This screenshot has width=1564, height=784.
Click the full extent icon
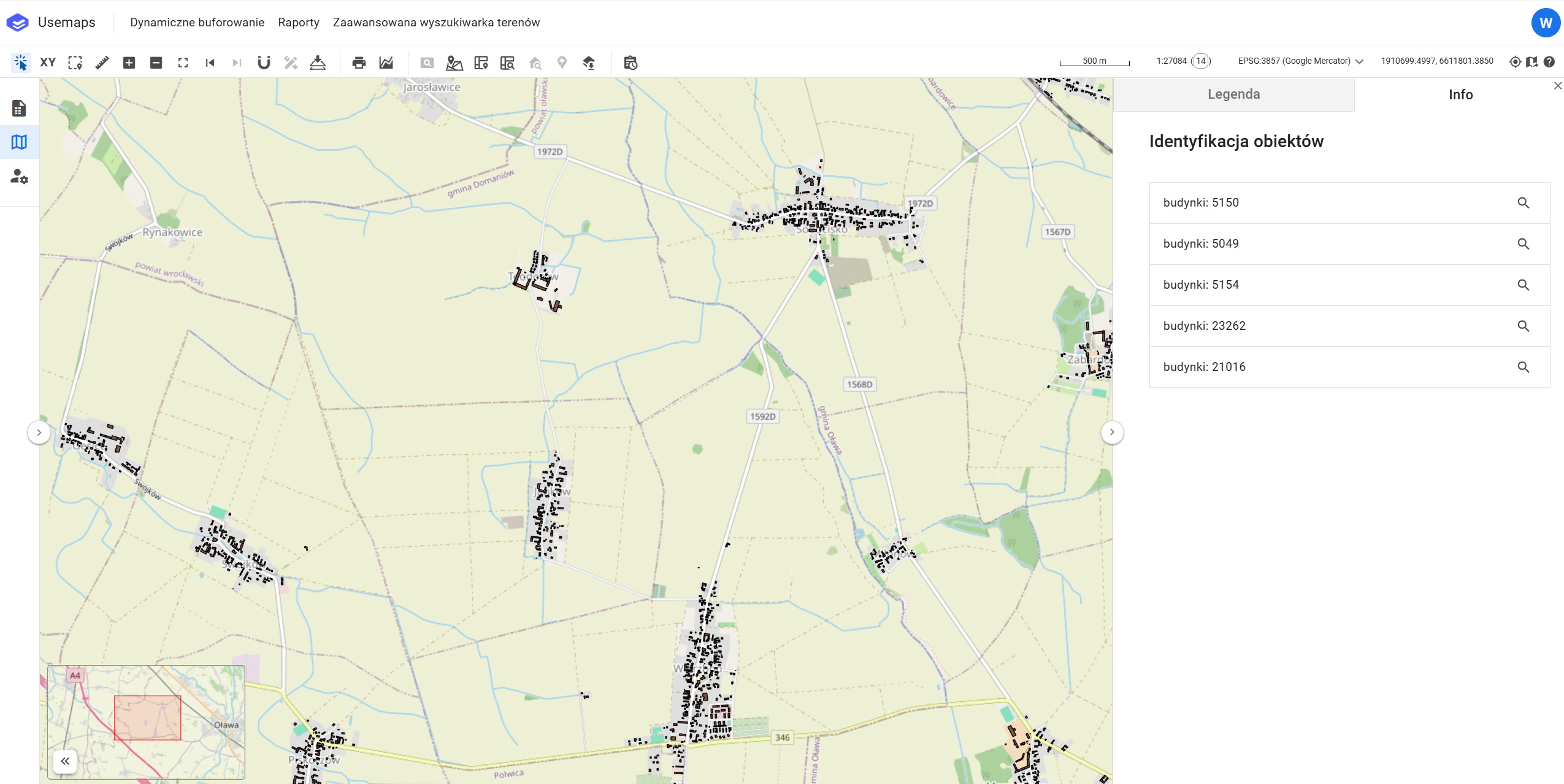click(x=183, y=63)
